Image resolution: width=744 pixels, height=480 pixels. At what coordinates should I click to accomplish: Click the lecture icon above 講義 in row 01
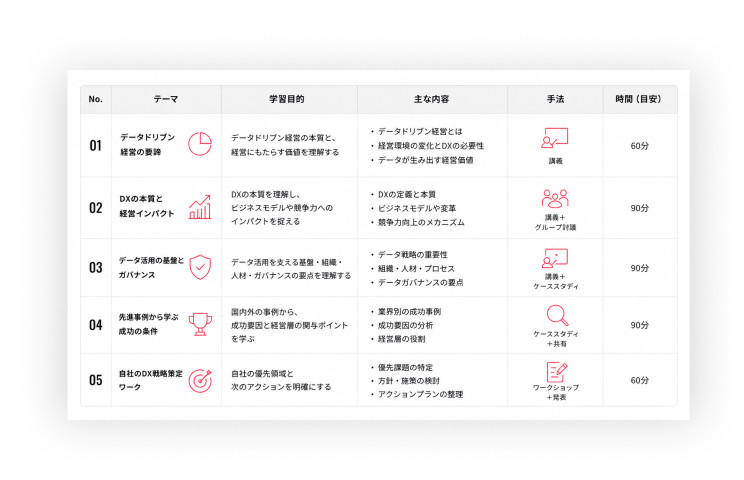(x=555, y=138)
